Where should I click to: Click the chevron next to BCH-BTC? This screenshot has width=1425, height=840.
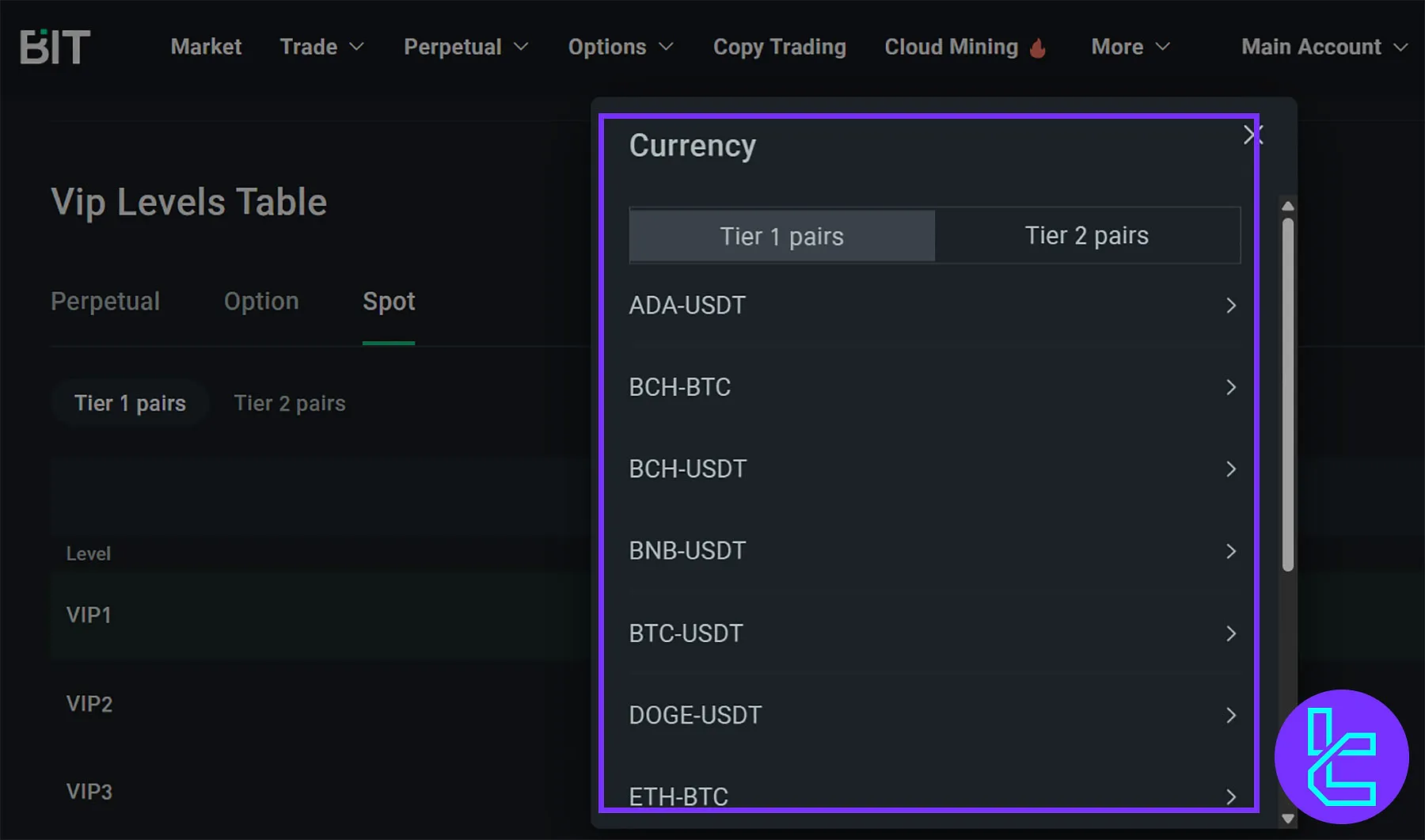point(1231,387)
